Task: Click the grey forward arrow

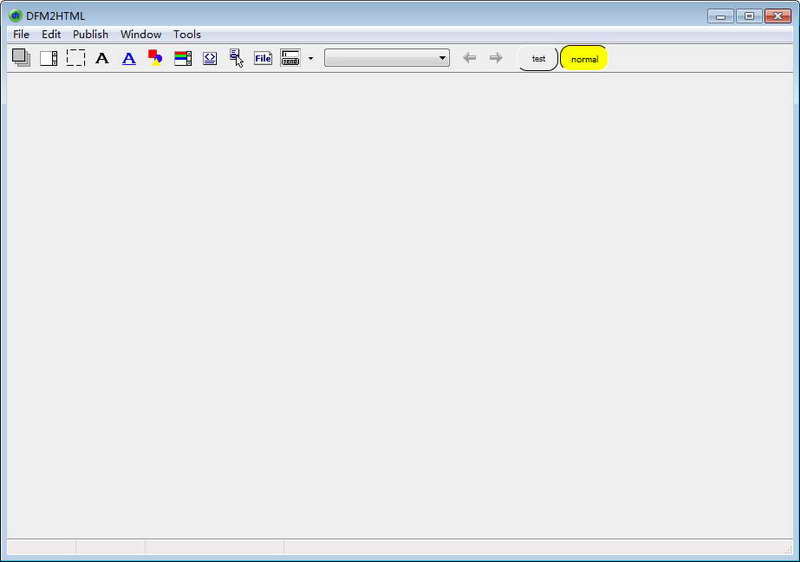Action: tap(495, 58)
